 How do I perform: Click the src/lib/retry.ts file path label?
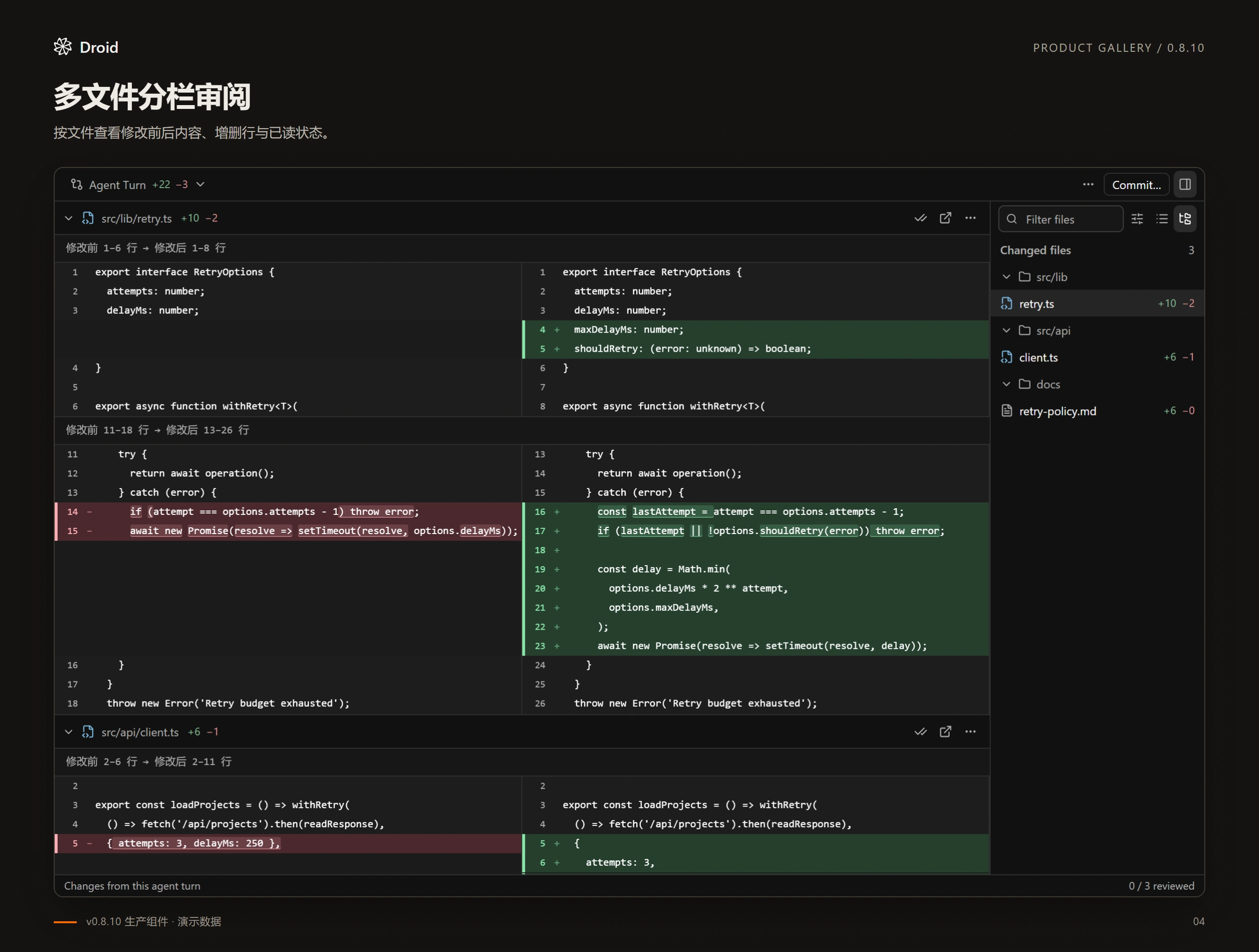(x=137, y=218)
